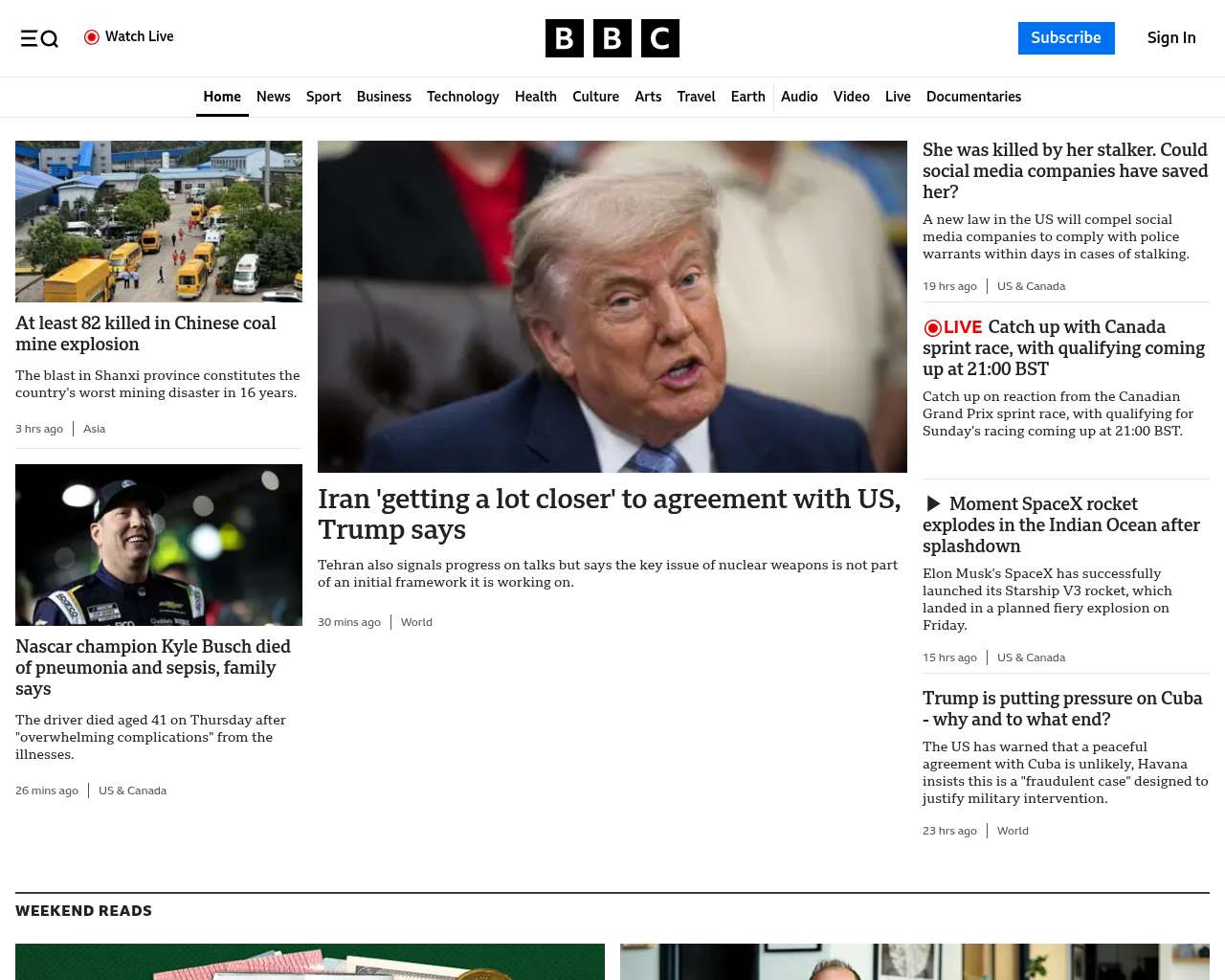Play the SpaceX rocket video icon

(933, 504)
